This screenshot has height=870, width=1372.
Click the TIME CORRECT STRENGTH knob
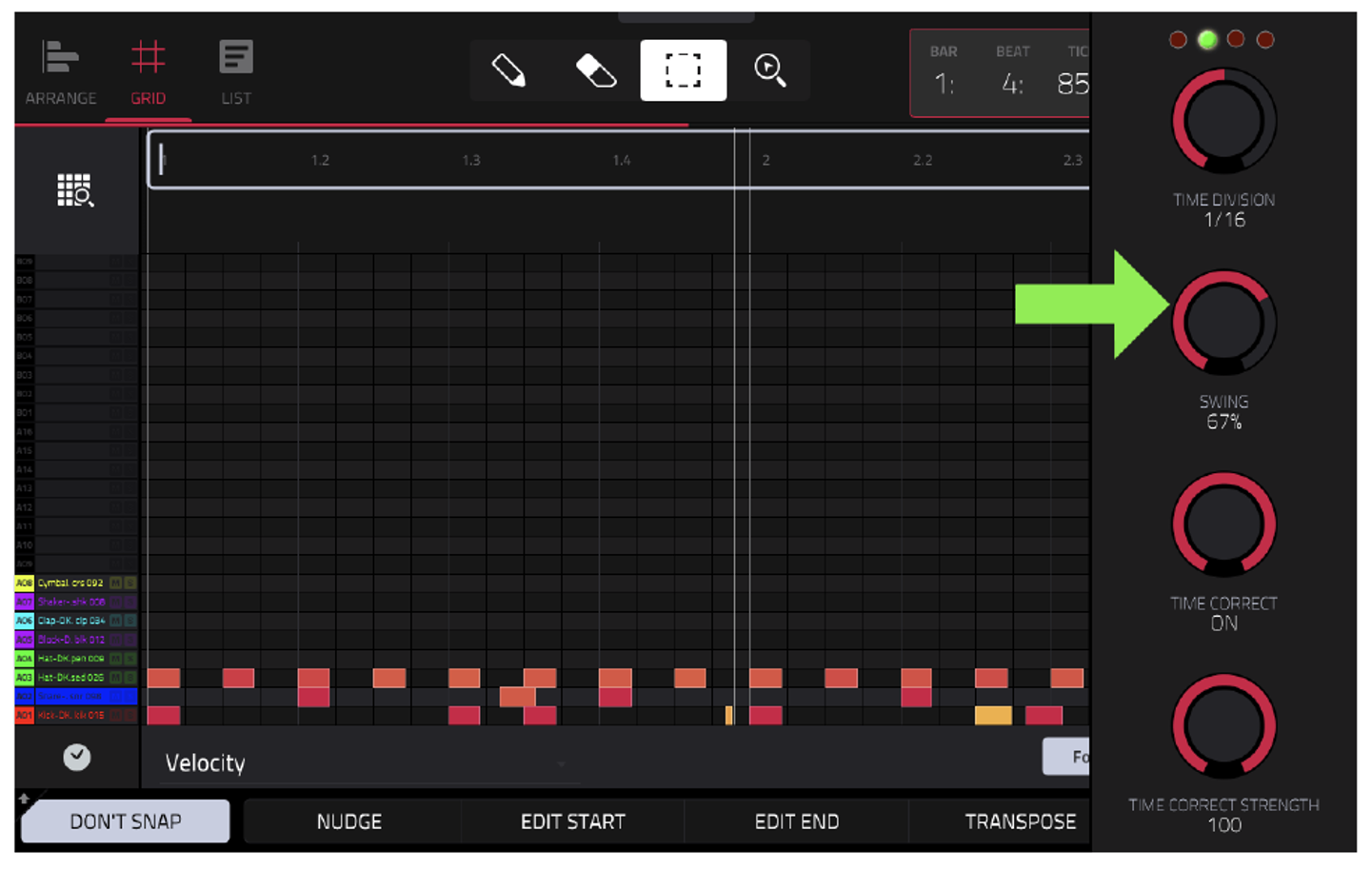coord(1223,726)
